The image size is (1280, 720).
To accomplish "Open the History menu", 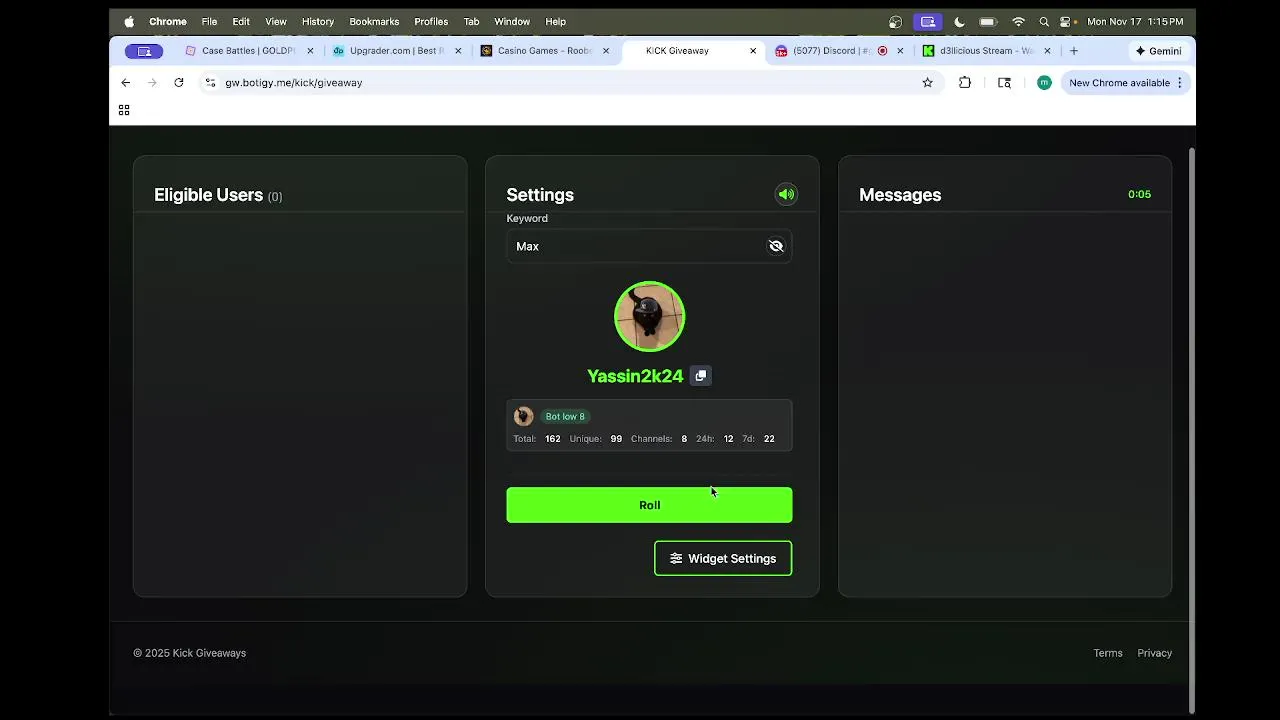I will tap(318, 21).
